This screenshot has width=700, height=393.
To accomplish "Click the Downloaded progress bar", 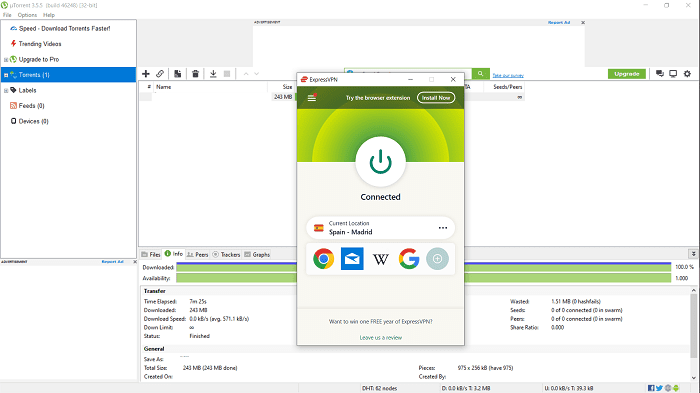I will (423, 267).
